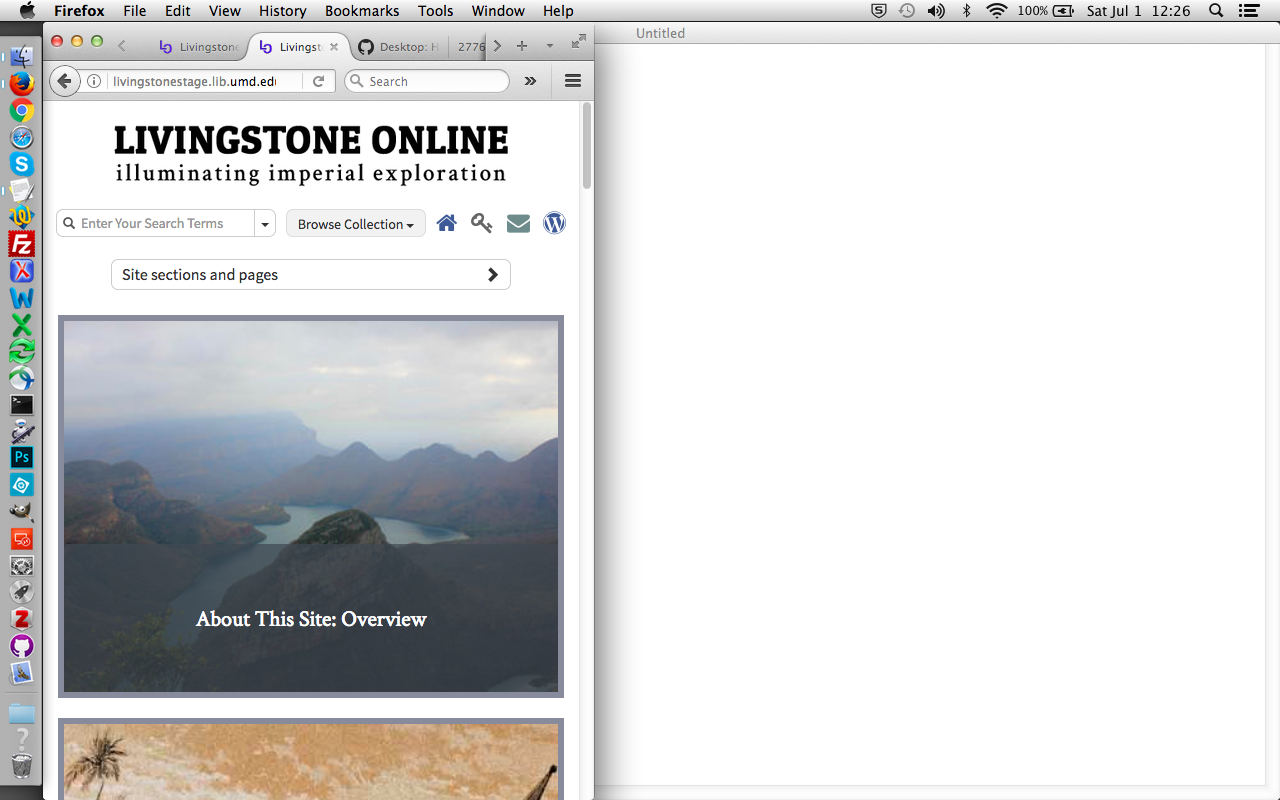Image resolution: width=1280 pixels, height=800 pixels.
Task: Open the Window menu
Action: click(x=498, y=11)
